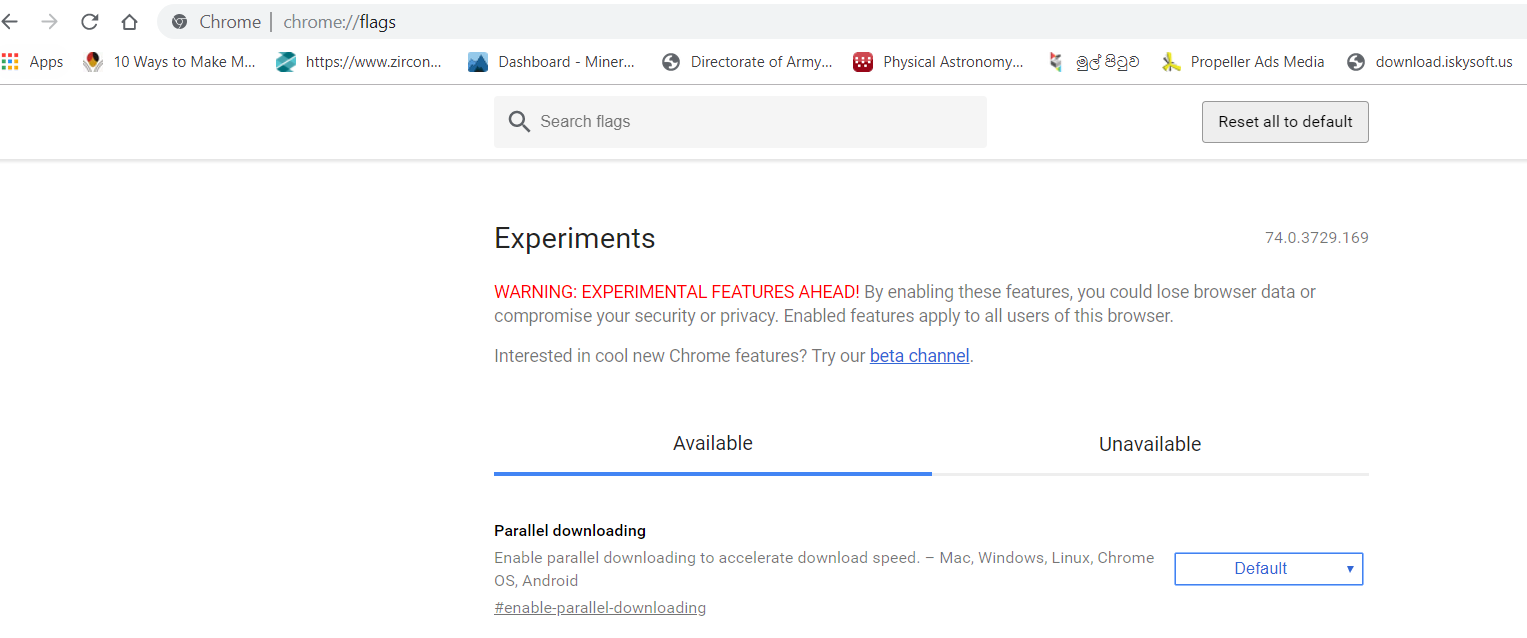Open the 10 Ways to Make M... bookmark
1527x638 pixels.
pyautogui.click(x=169, y=62)
